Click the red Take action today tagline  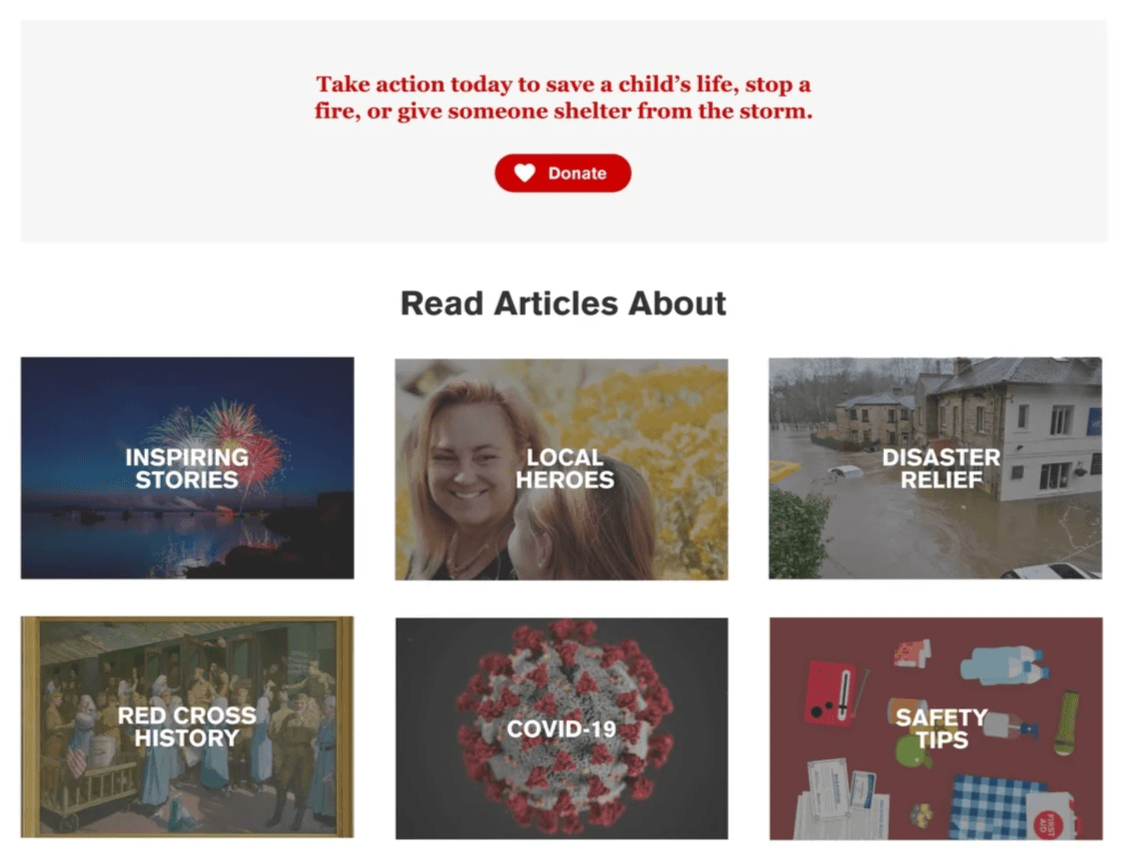tap(563, 97)
